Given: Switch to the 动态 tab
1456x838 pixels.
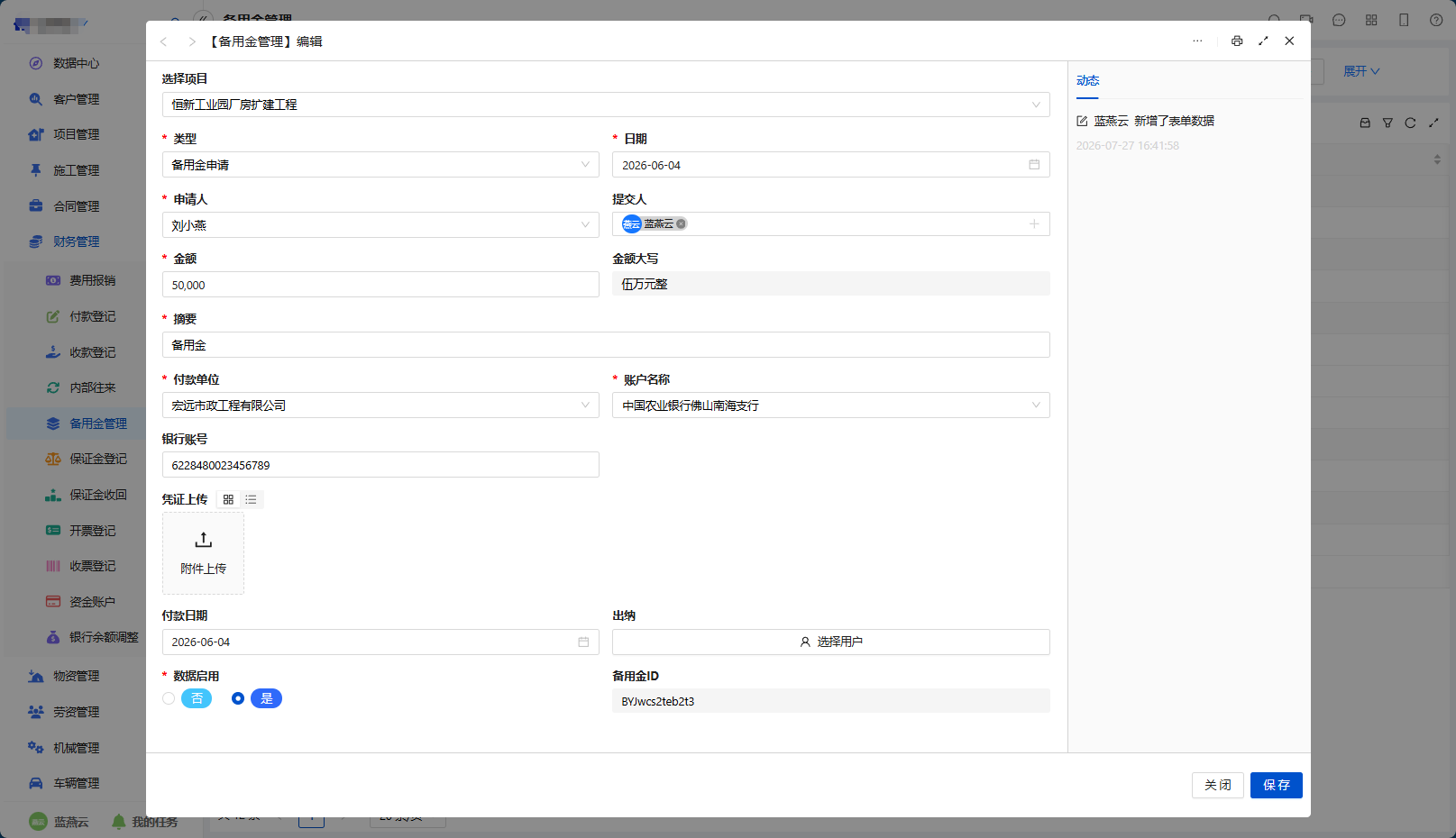Looking at the screenshot, I should (1087, 80).
